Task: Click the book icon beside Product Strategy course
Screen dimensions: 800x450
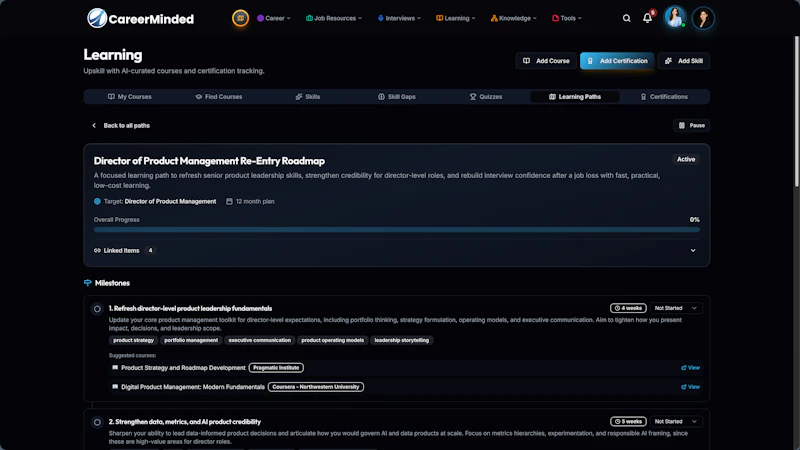Action: click(115, 367)
